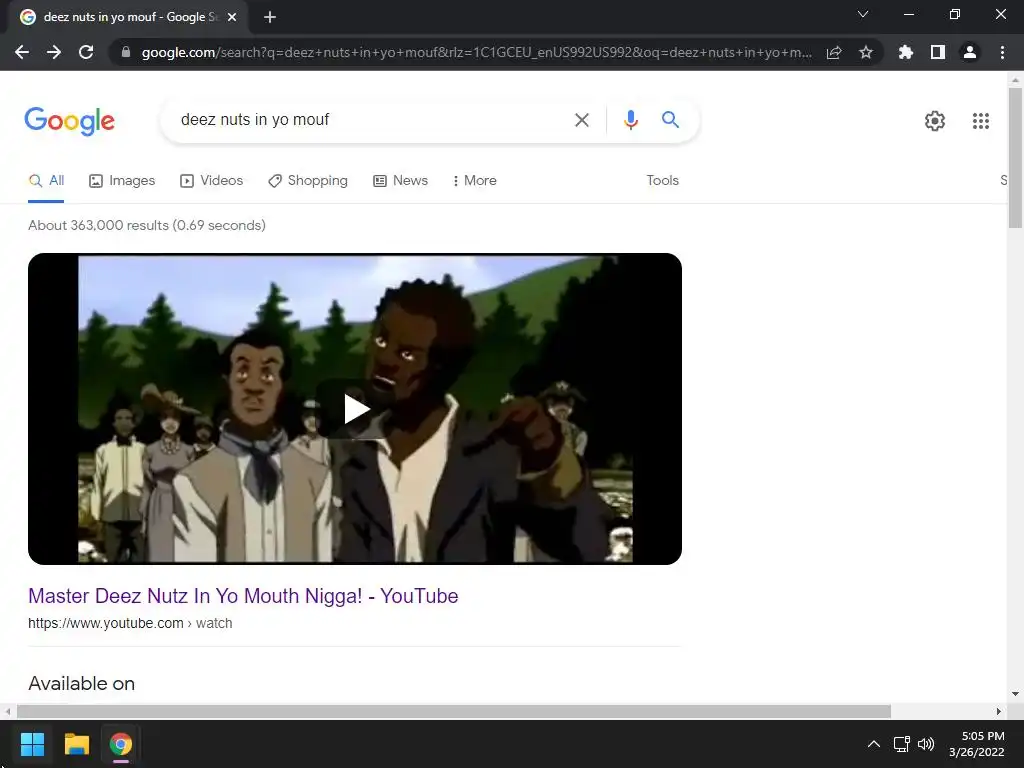Viewport: 1024px width, 768px height.
Task: Click the vertical scrollbar thumb
Action: [1015, 157]
